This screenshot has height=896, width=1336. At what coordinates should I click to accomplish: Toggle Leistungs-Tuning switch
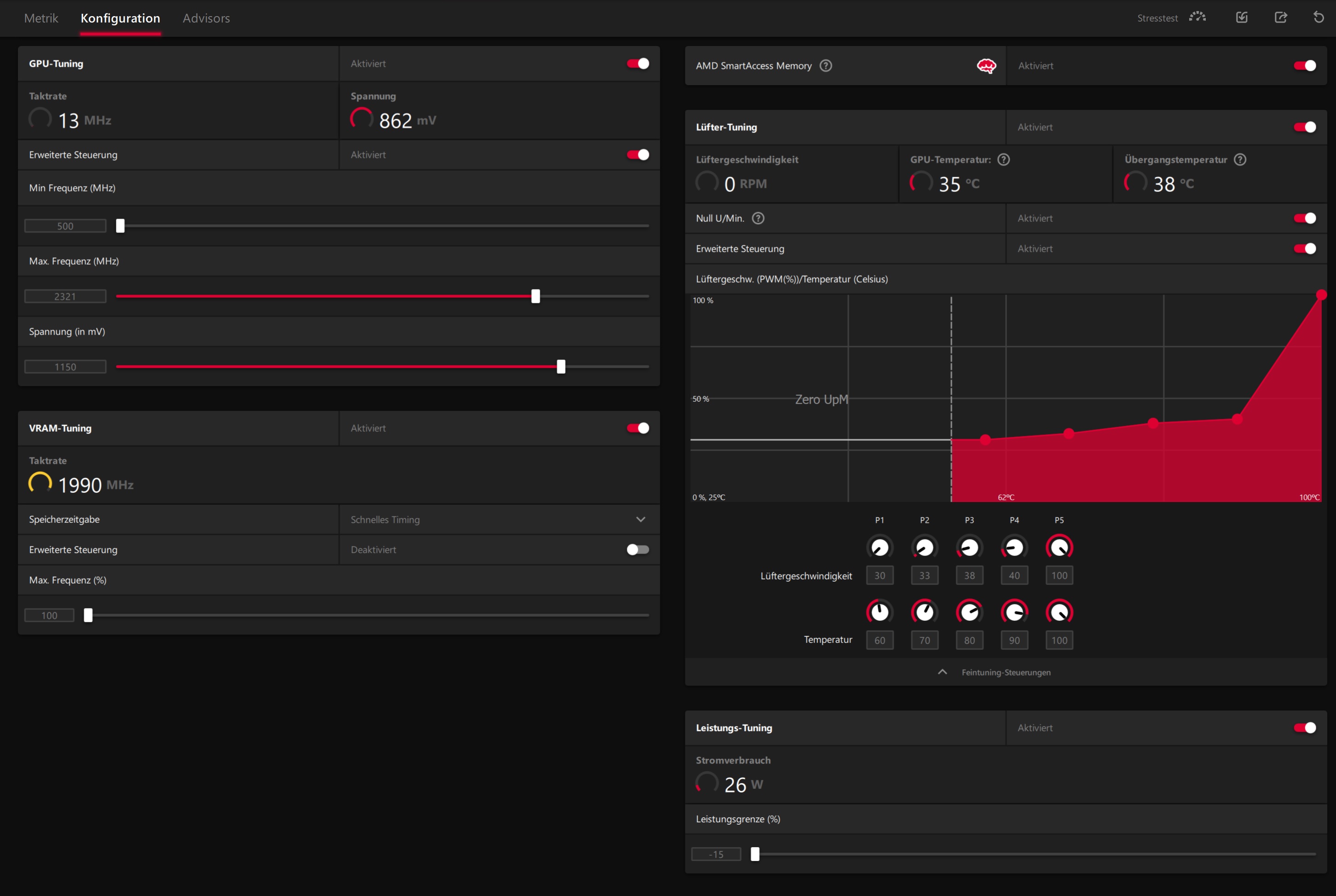click(x=1305, y=728)
